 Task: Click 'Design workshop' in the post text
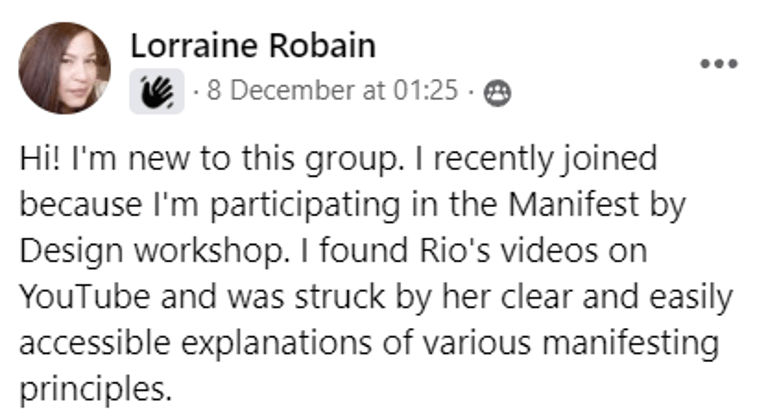click(154, 251)
